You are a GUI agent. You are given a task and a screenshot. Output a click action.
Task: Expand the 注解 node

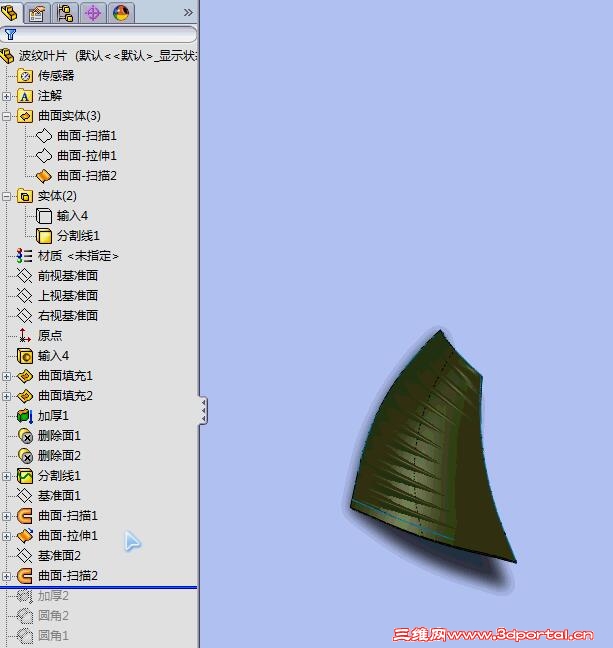(6, 96)
